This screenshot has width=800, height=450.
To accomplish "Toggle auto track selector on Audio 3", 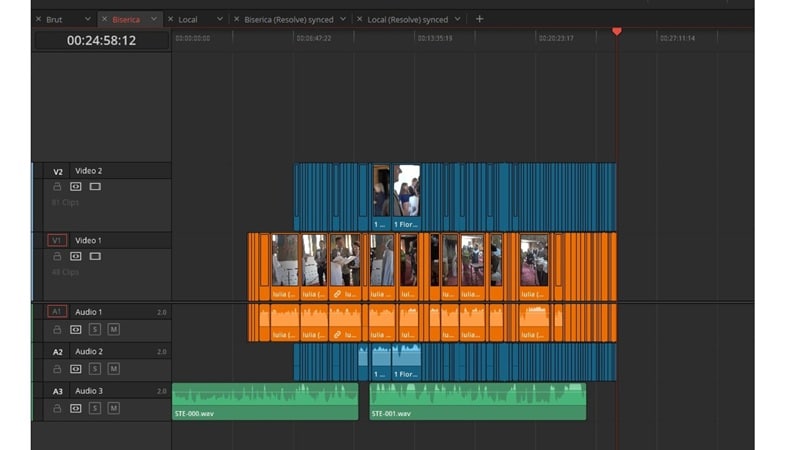I will [x=76, y=408].
